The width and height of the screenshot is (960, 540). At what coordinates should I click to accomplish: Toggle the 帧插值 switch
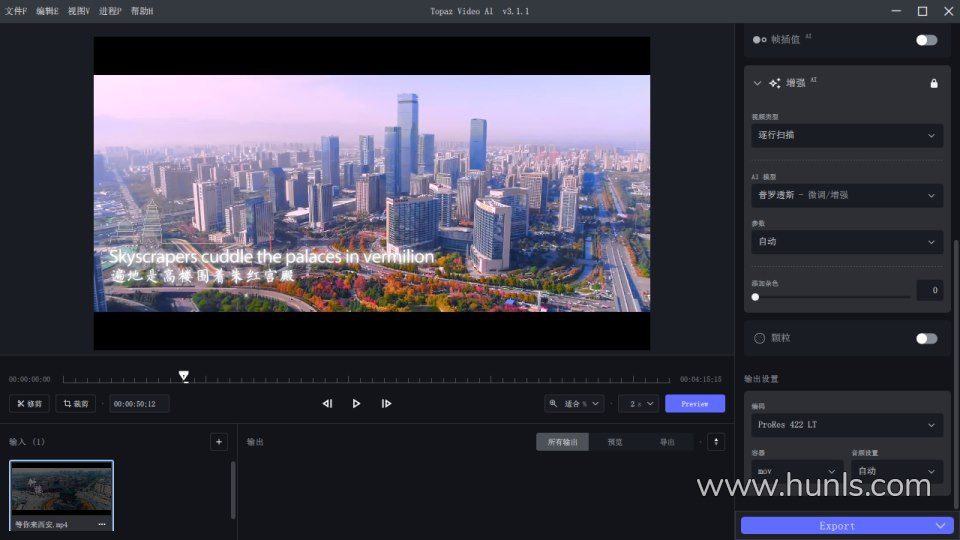point(926,40)
